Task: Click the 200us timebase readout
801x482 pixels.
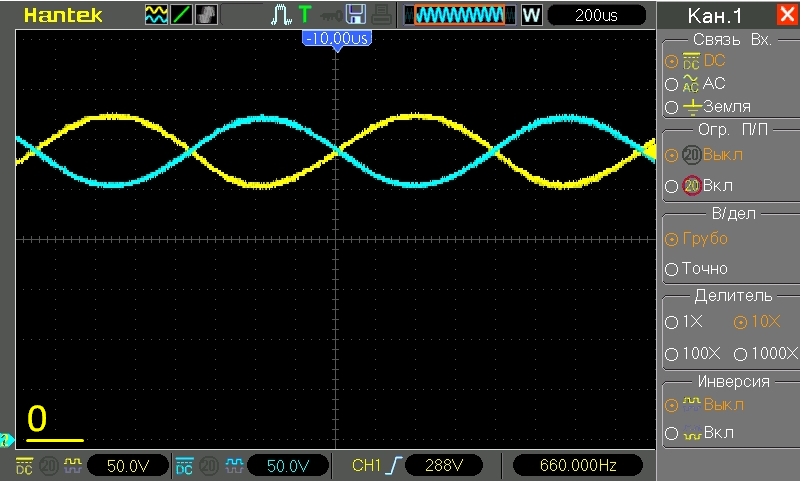Action: (596, 15)
